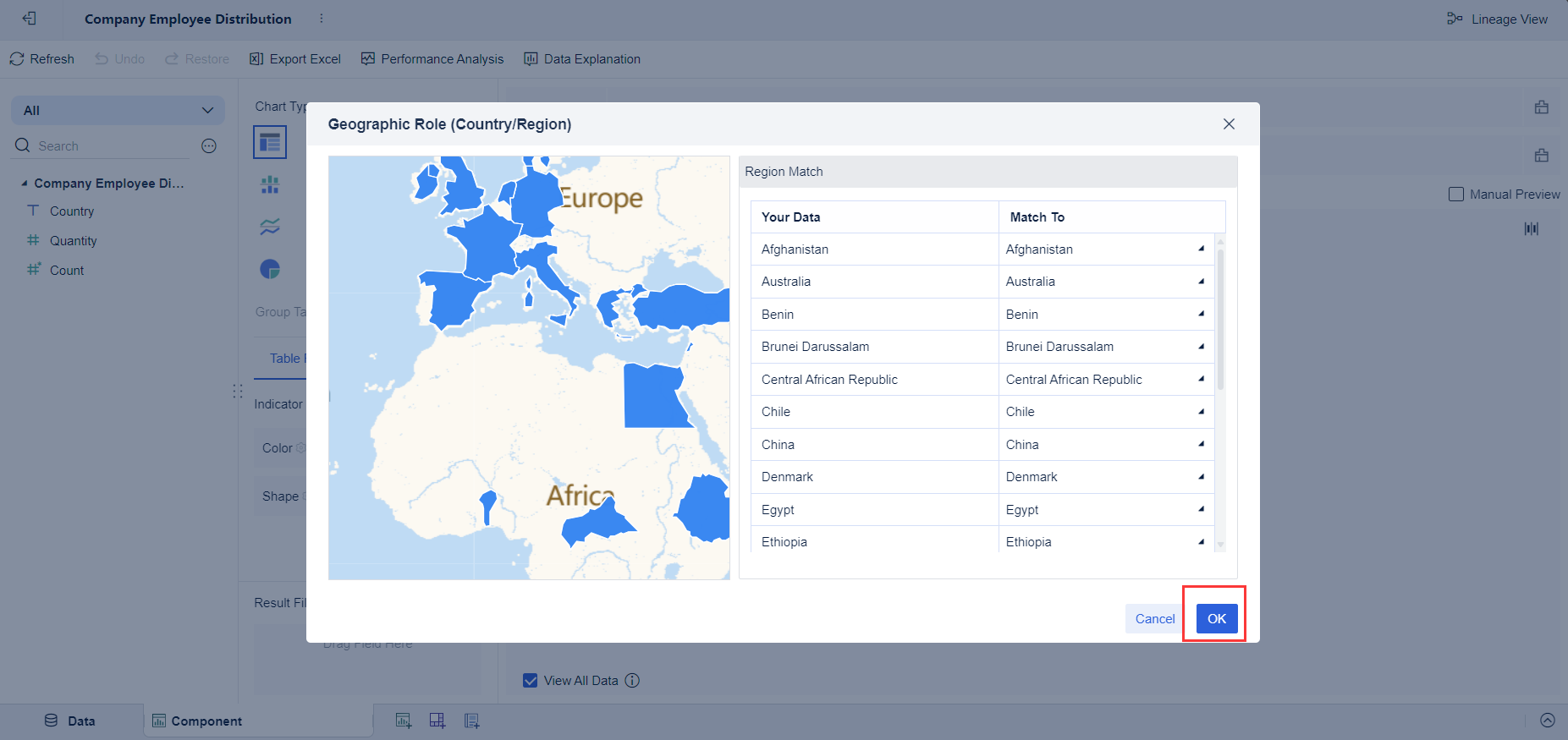
Task: Click OK to confirm the region match
Action: (x=1216, y=619)
